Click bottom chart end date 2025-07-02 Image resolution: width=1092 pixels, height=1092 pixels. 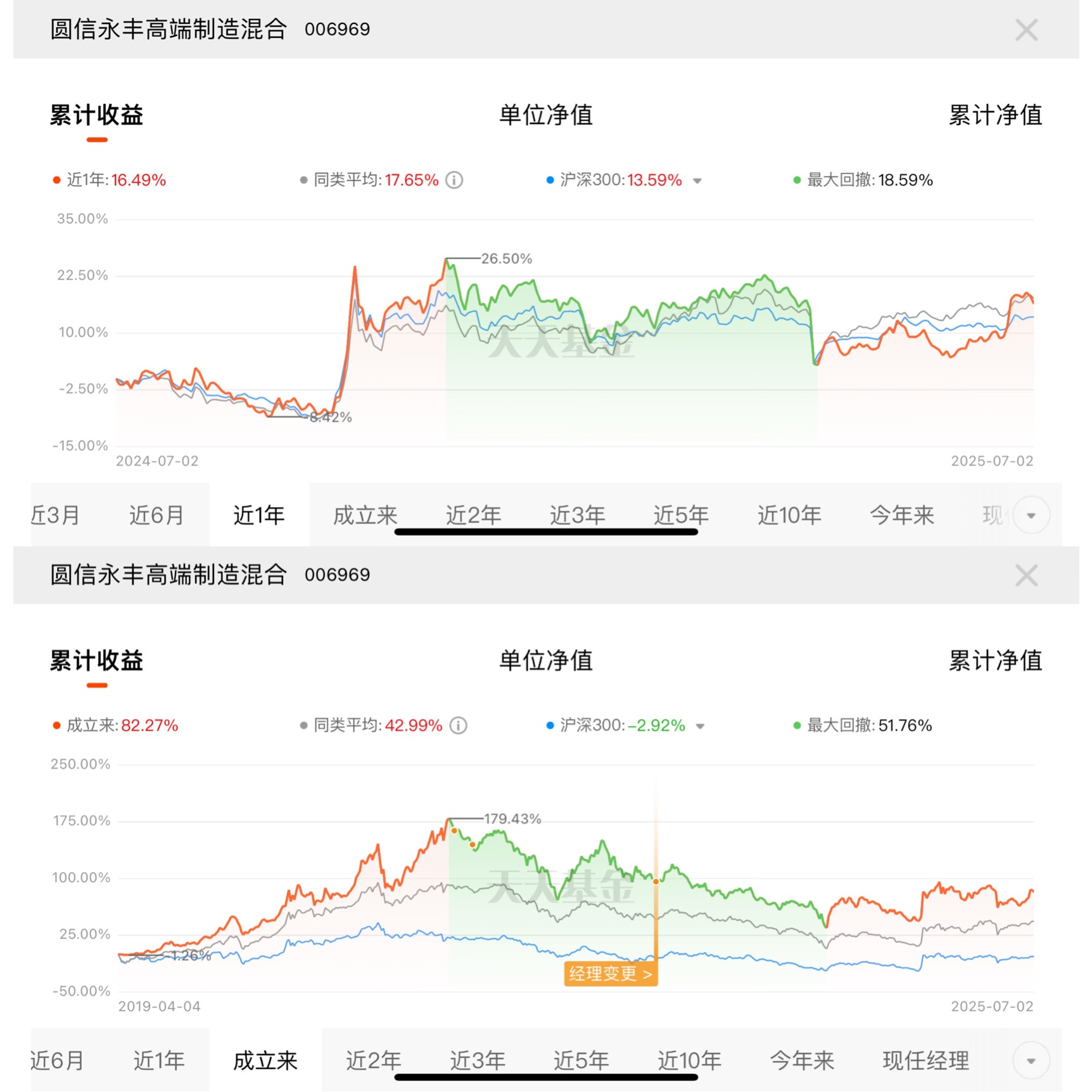(x=992, y=1006)
